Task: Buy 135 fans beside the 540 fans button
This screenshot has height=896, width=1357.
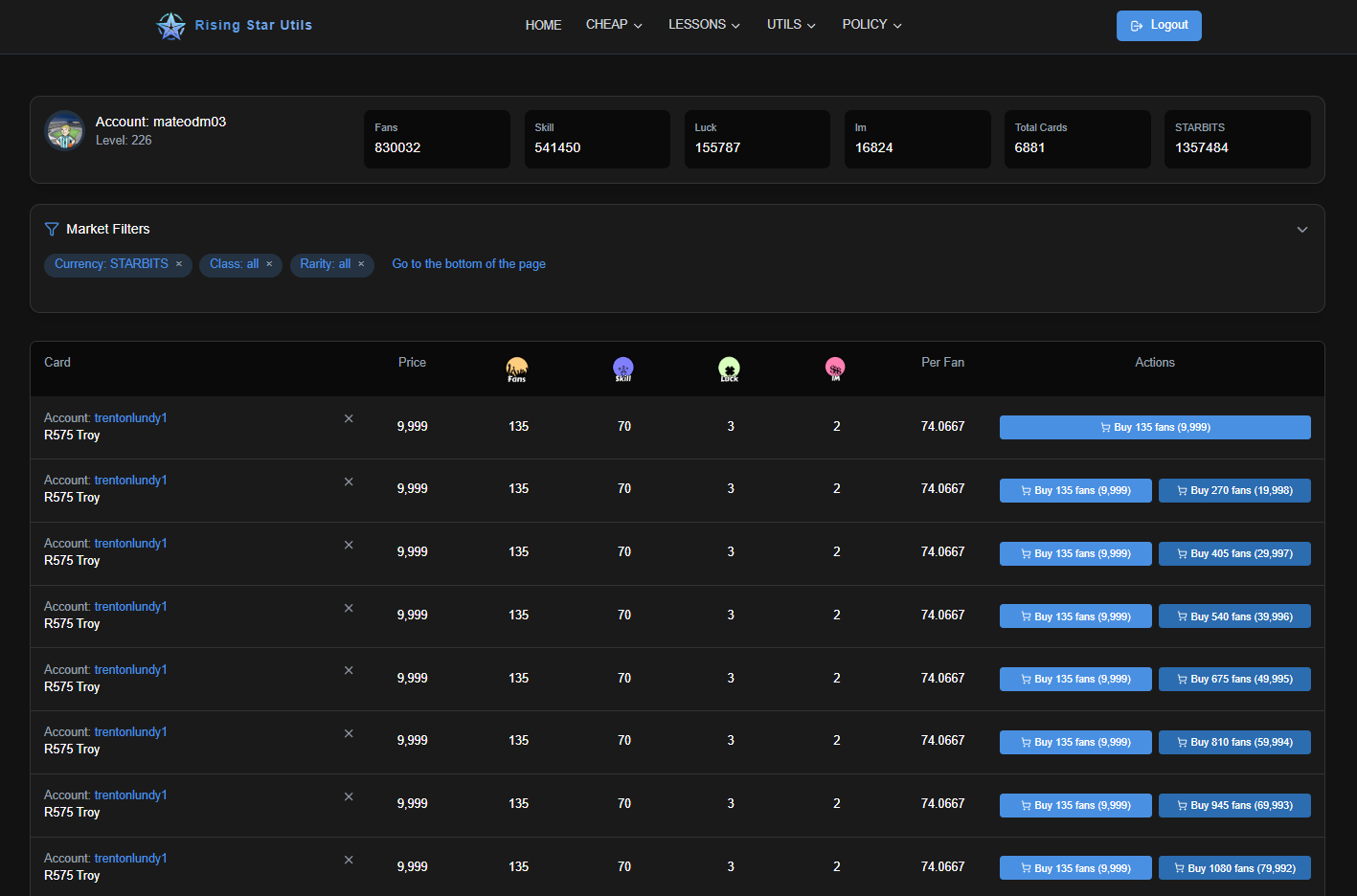Action: click(x=1075, y=616)
